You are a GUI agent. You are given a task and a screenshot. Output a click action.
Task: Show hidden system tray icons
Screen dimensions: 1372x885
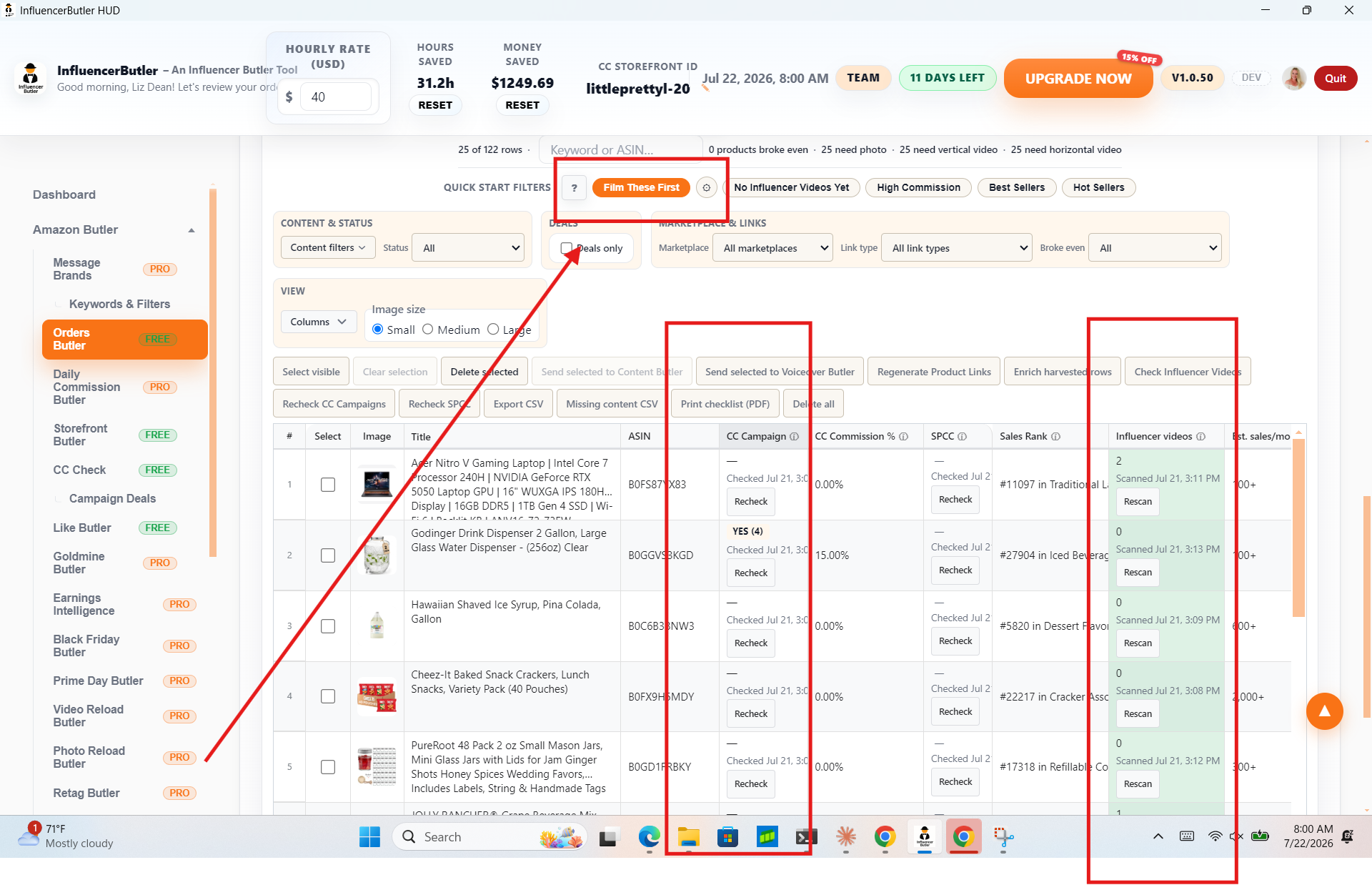[1158, 836]
